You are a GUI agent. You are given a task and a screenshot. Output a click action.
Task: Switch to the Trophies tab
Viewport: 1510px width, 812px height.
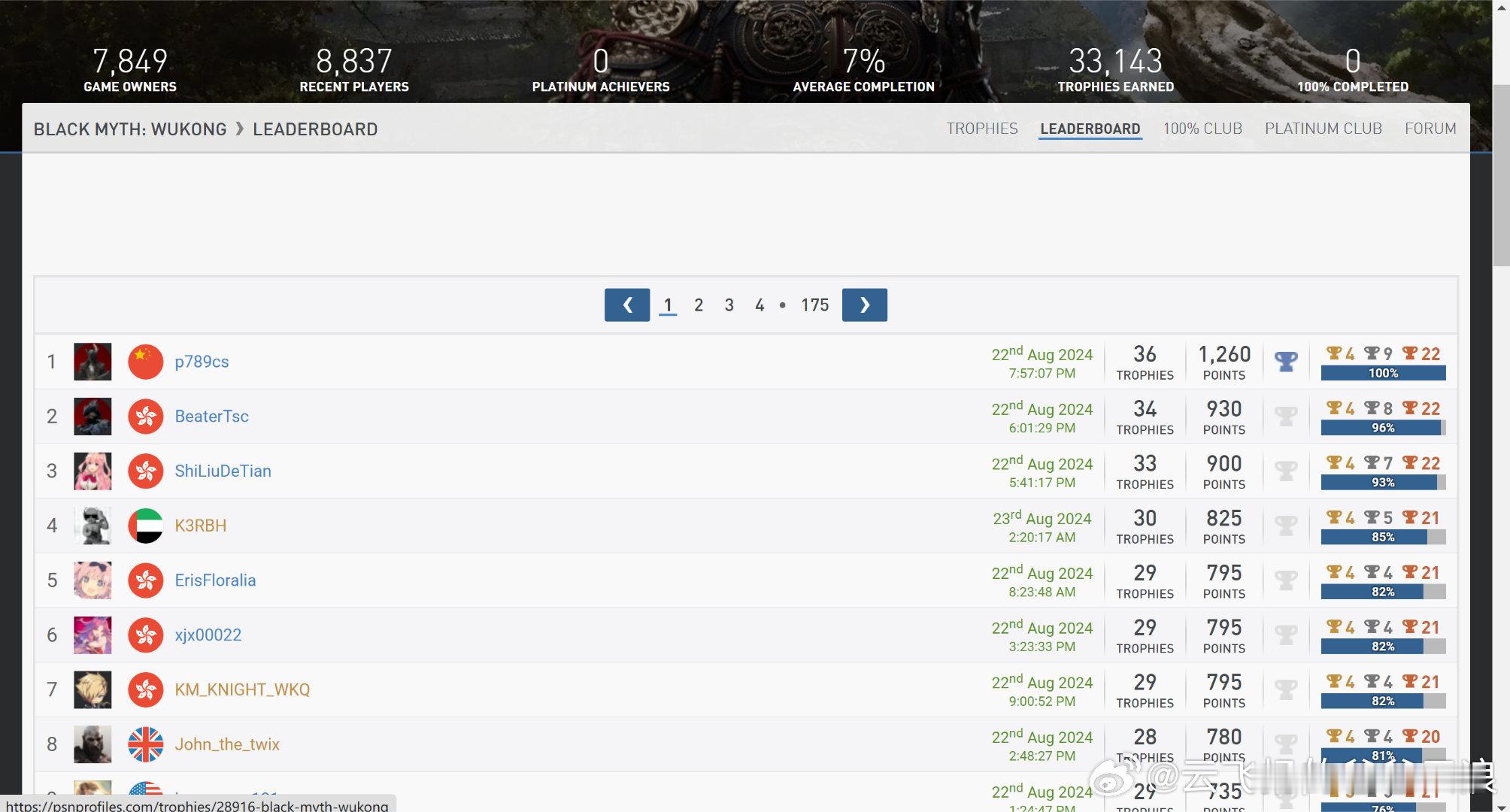pos(982,129)
